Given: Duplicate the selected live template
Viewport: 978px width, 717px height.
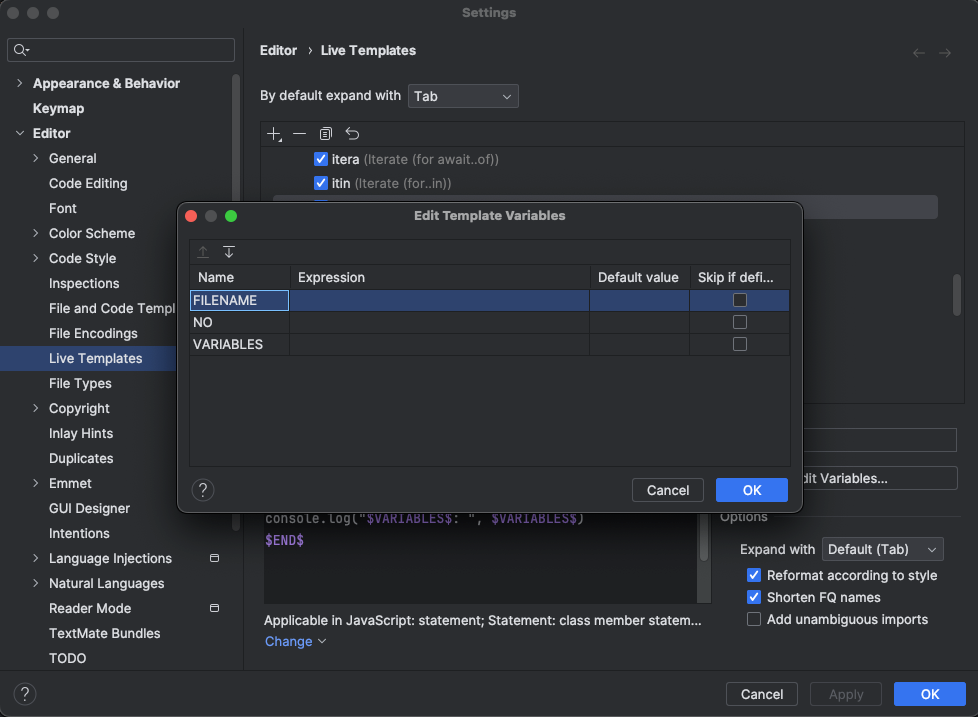Looking at the screenshot, I should pyautogui.click(x=326, y=134).
